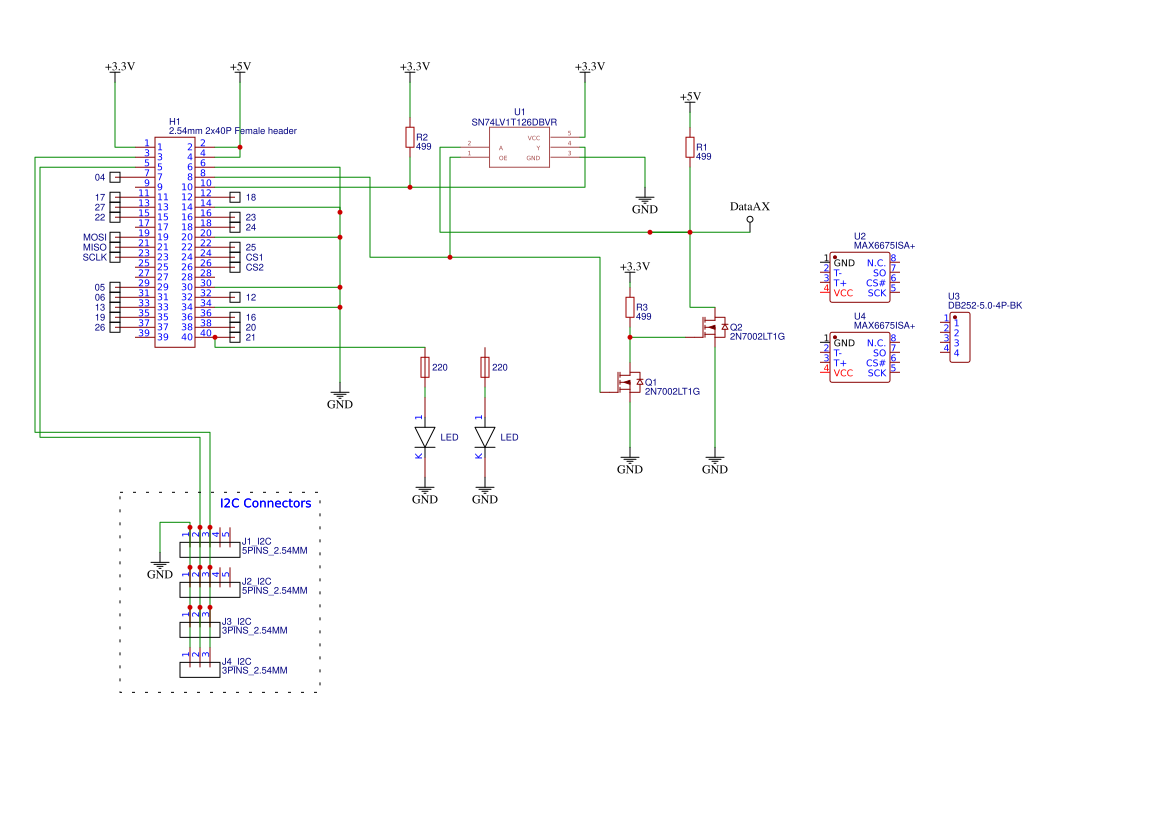Click the J4 '3PINS_2.54MM' label
1169x828 pixels.
click(254, 670)
